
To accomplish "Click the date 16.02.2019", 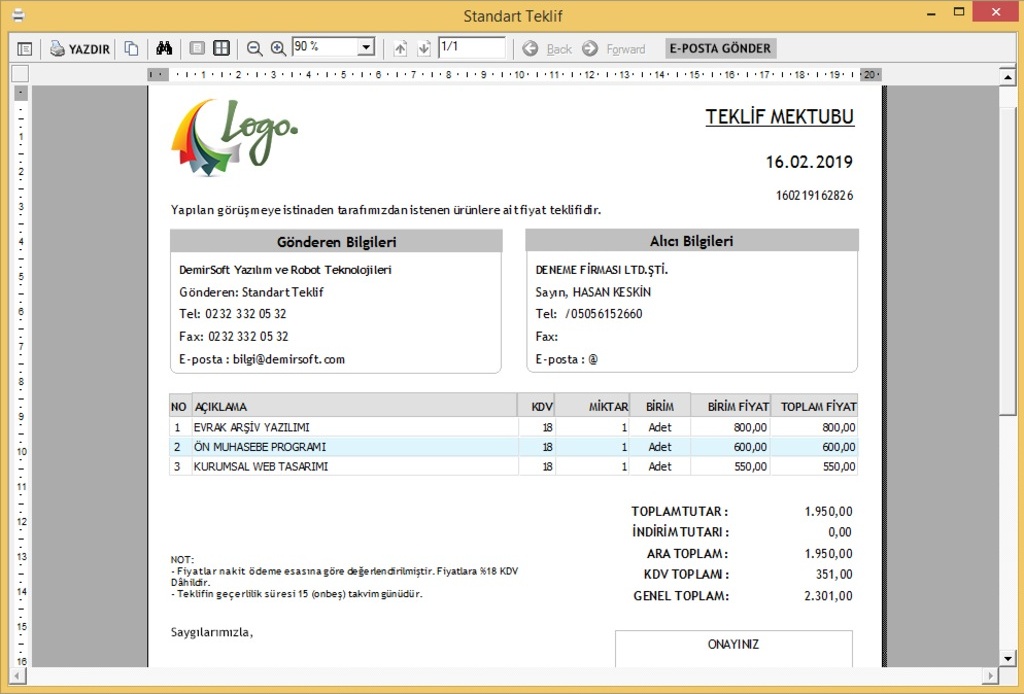I will click(809, 162).
